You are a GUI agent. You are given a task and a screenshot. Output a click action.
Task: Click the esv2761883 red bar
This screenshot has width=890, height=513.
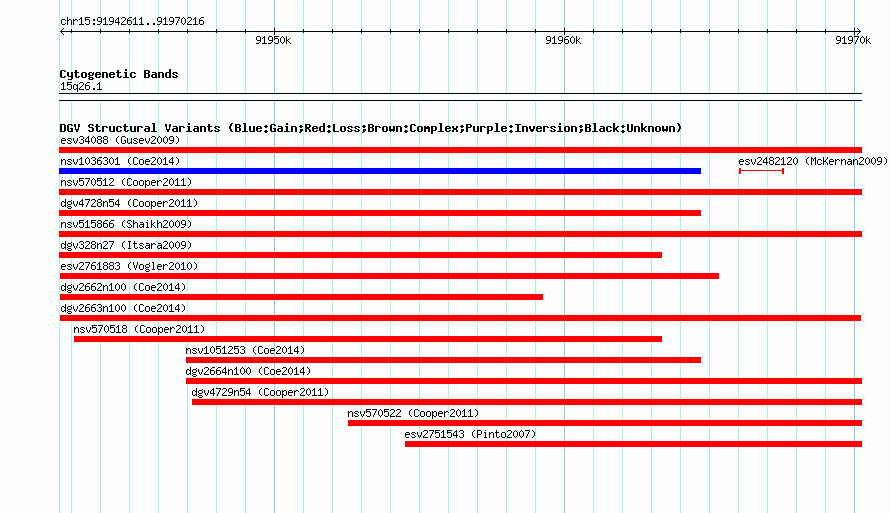(389, 276)
